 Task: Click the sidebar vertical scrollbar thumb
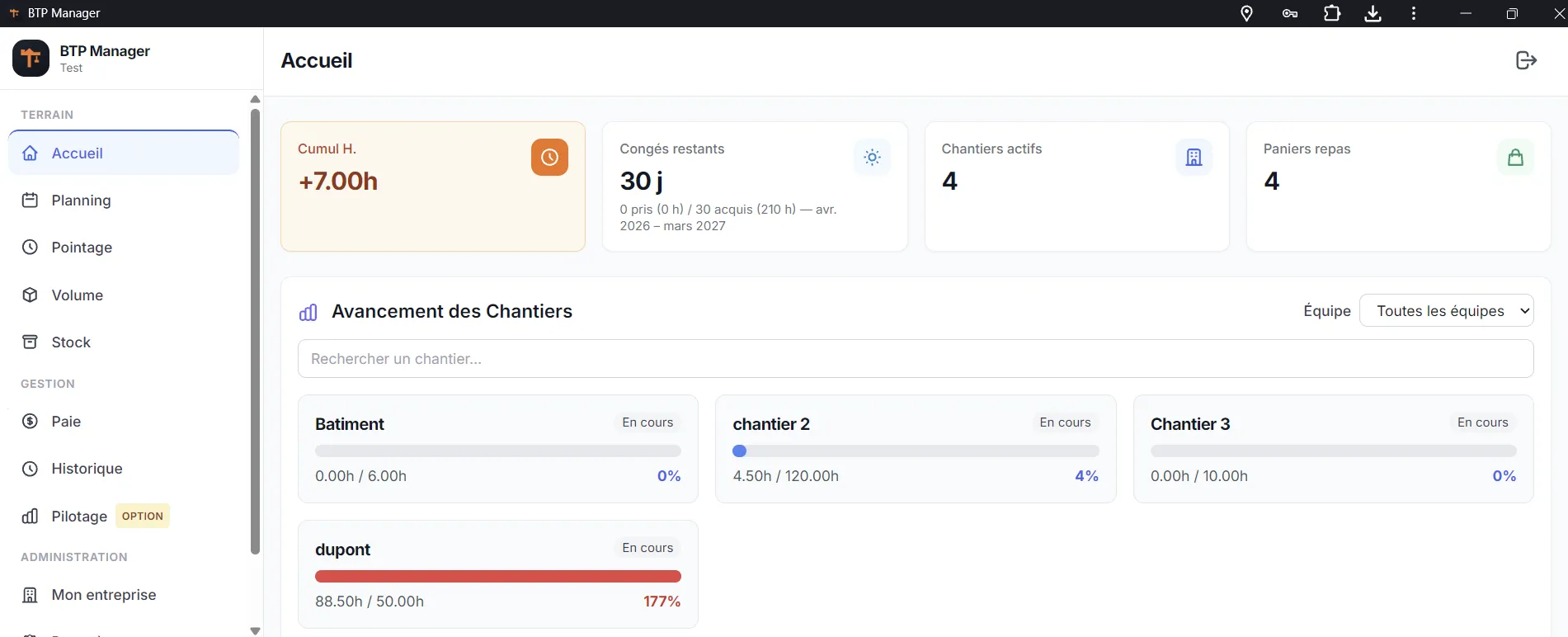255,332
